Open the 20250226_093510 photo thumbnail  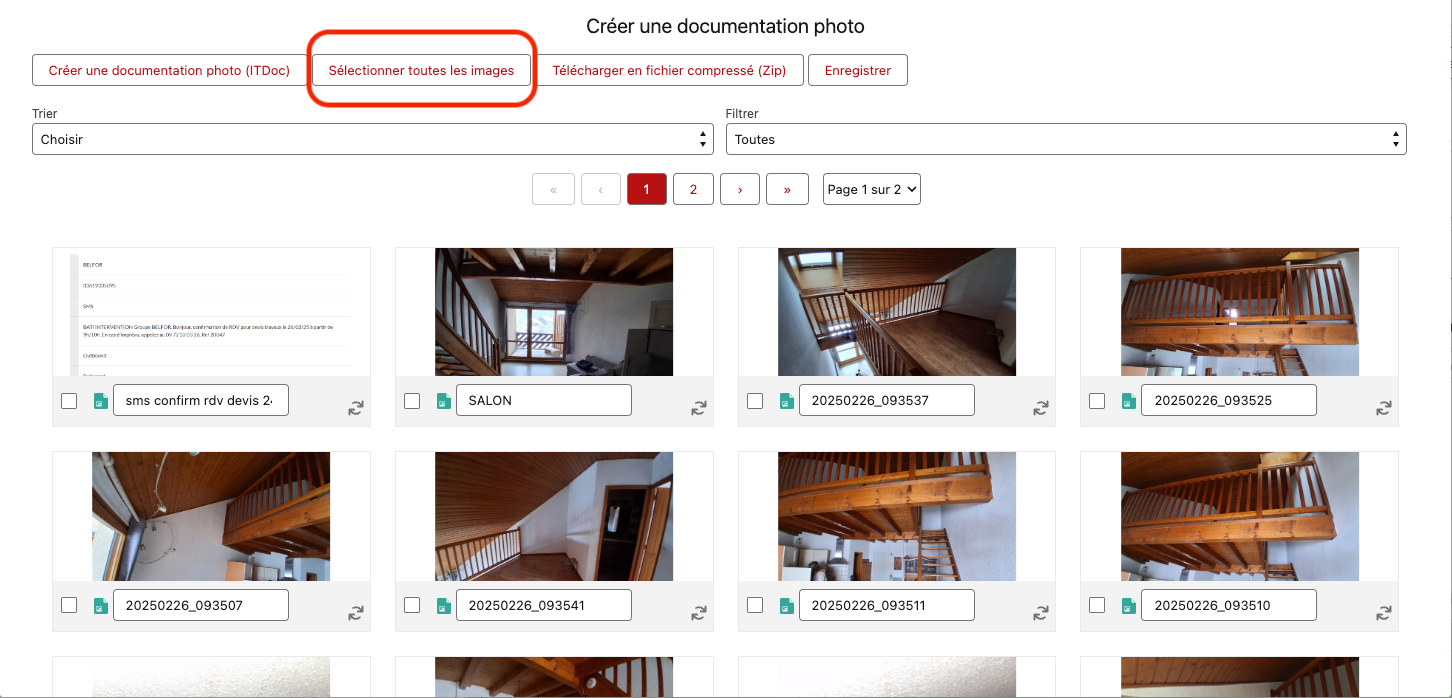coord(1240,516)
